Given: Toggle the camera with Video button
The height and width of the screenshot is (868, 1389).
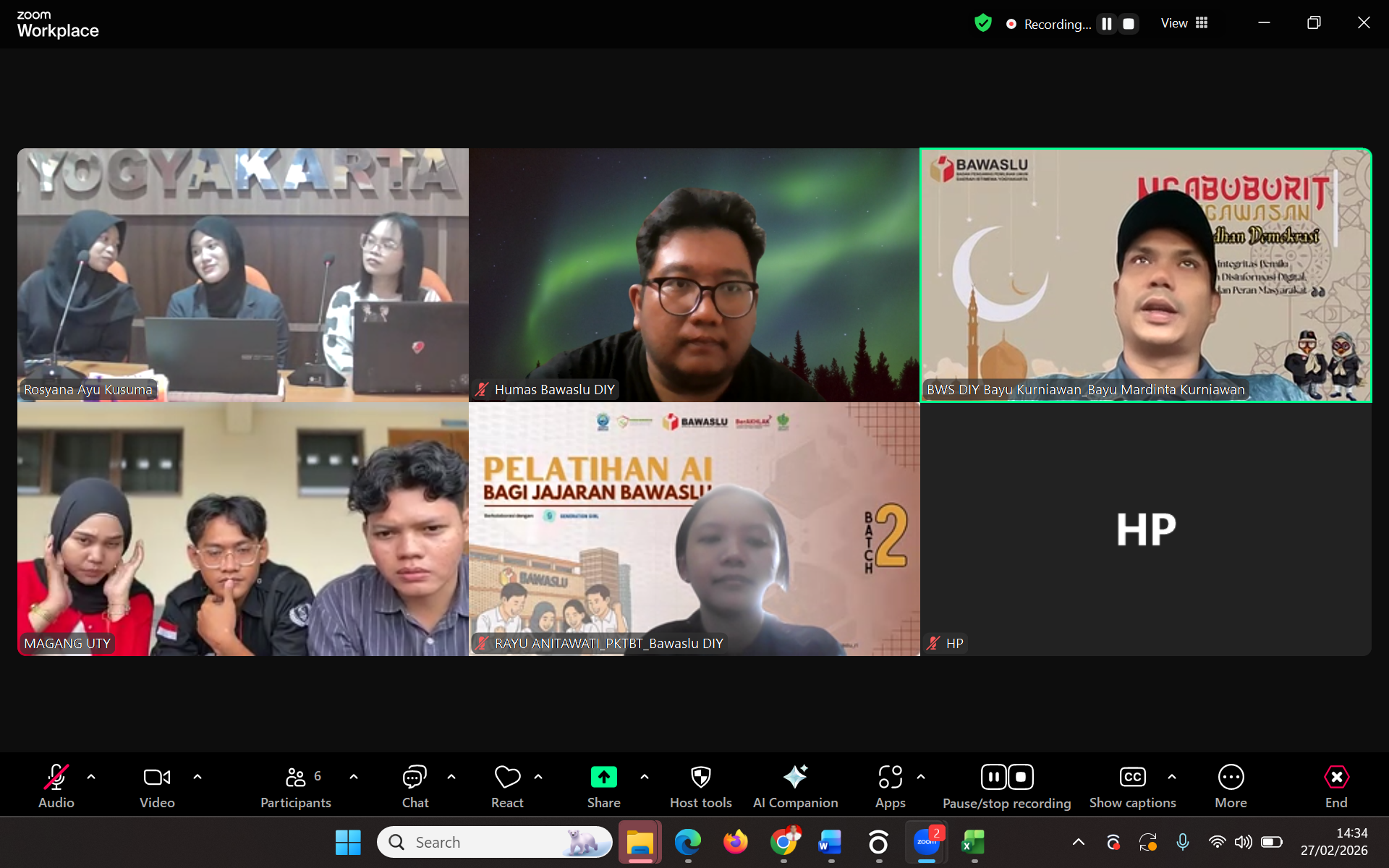Looking at the screenshot, I should [157, 786].
